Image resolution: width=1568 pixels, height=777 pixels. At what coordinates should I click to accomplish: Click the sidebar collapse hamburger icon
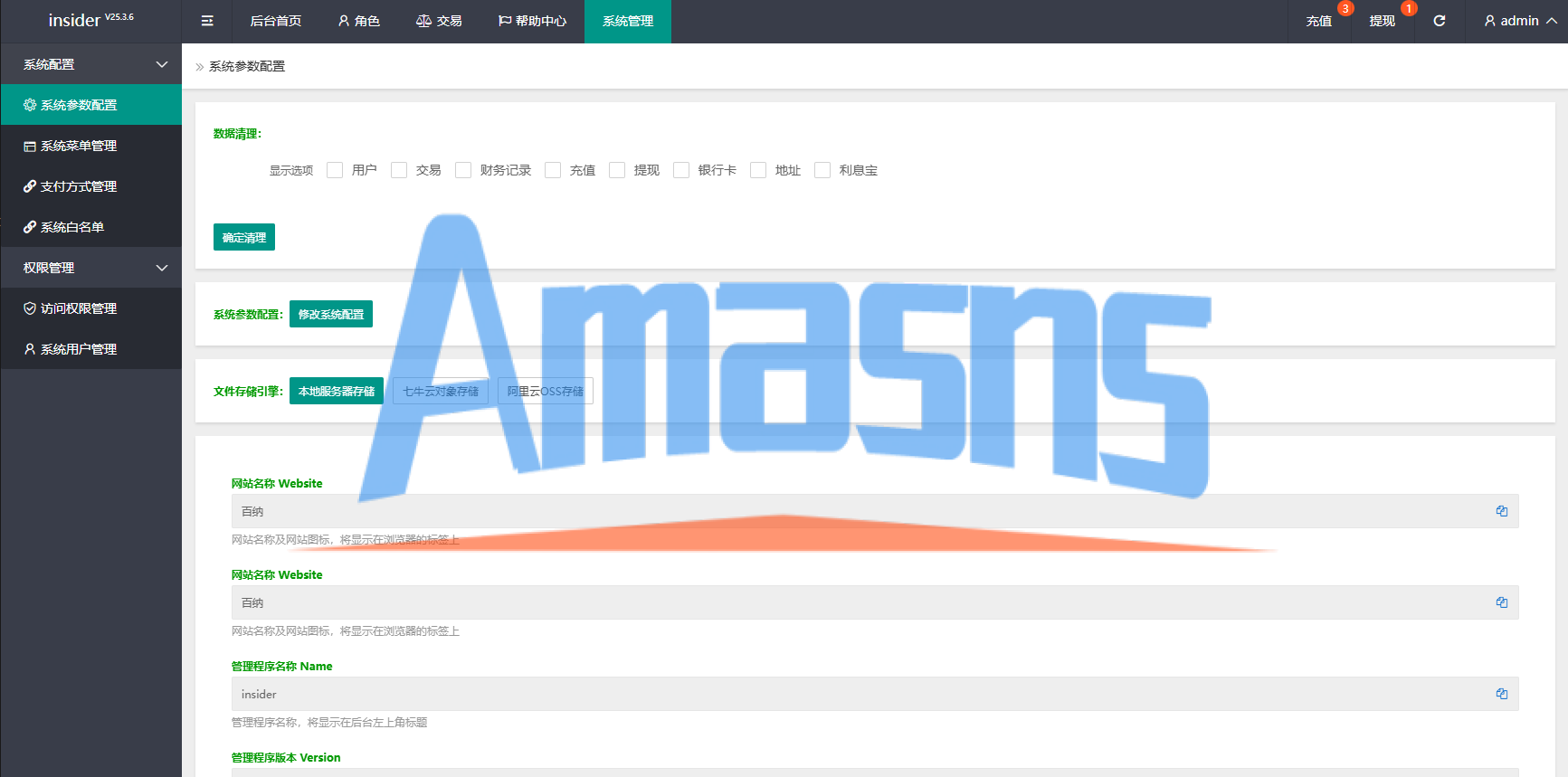tap(207, 21)
